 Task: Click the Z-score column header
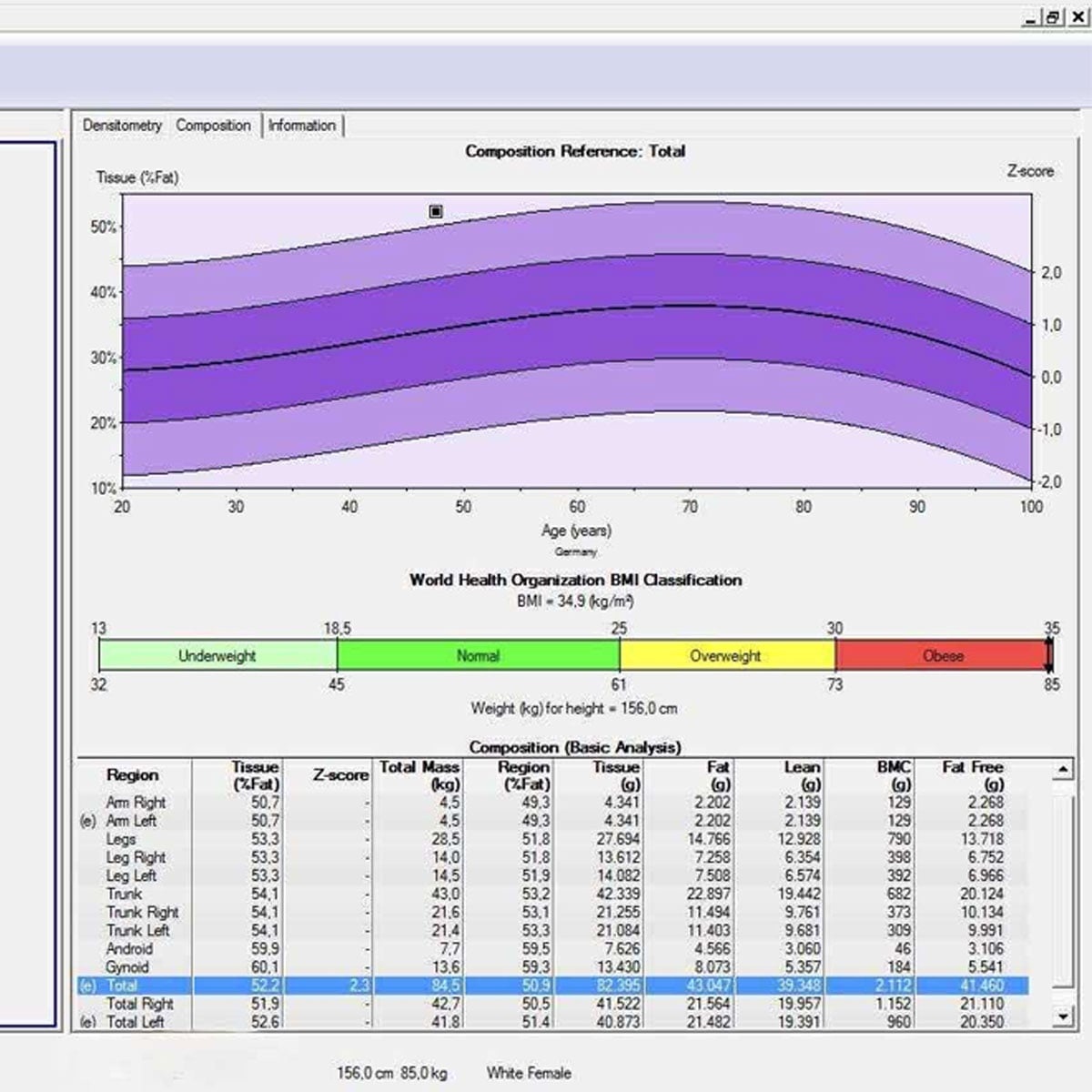[x=339, y=775]
